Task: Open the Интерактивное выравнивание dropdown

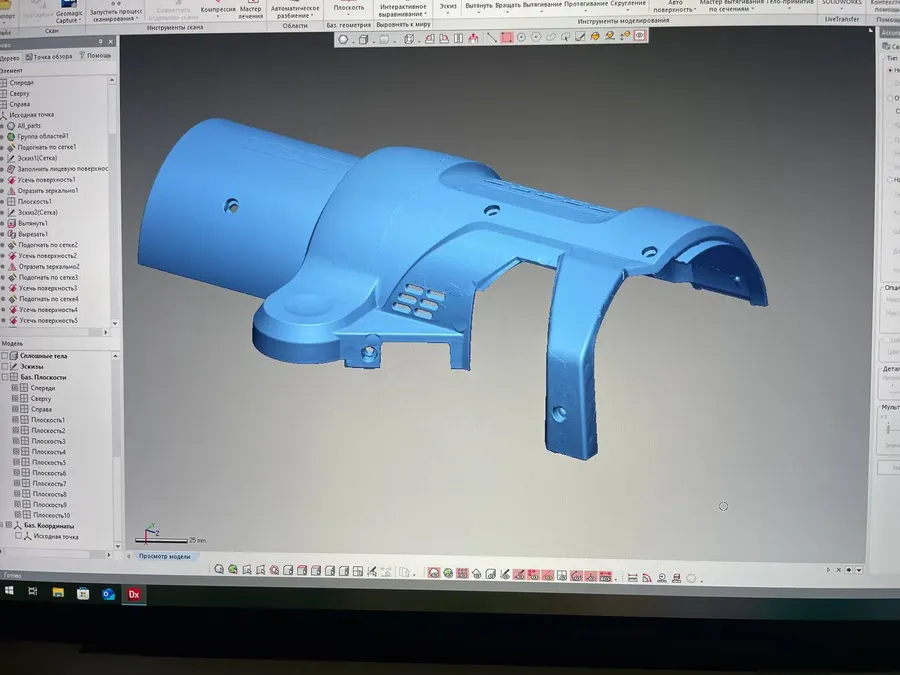Action: pos(403,10)
